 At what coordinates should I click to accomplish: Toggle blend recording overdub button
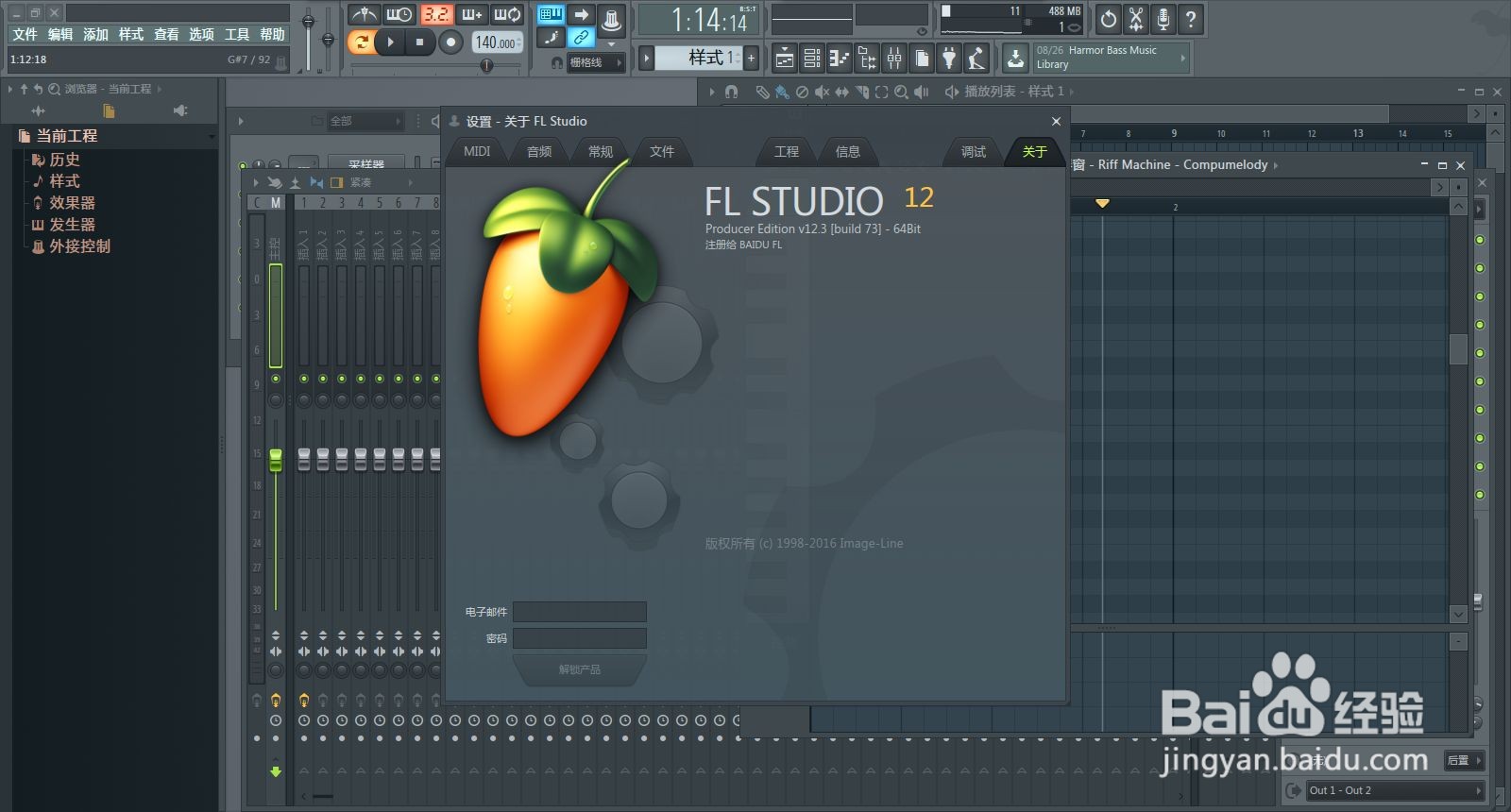point(471,14)
